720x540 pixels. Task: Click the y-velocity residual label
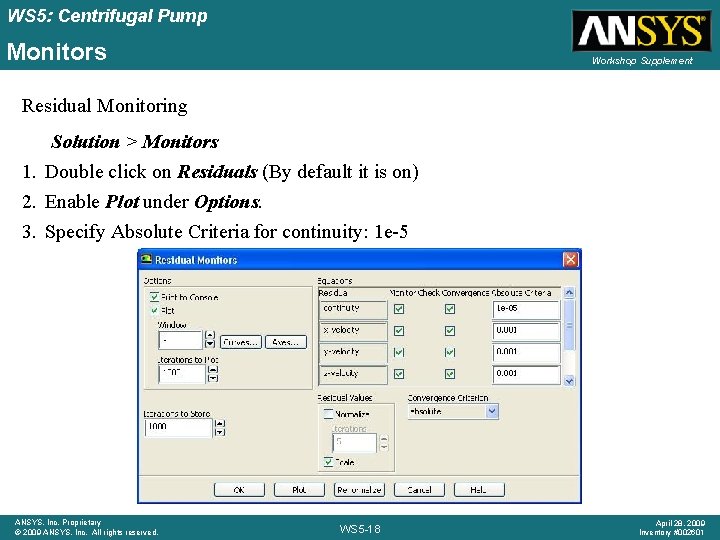coord(353,353)
